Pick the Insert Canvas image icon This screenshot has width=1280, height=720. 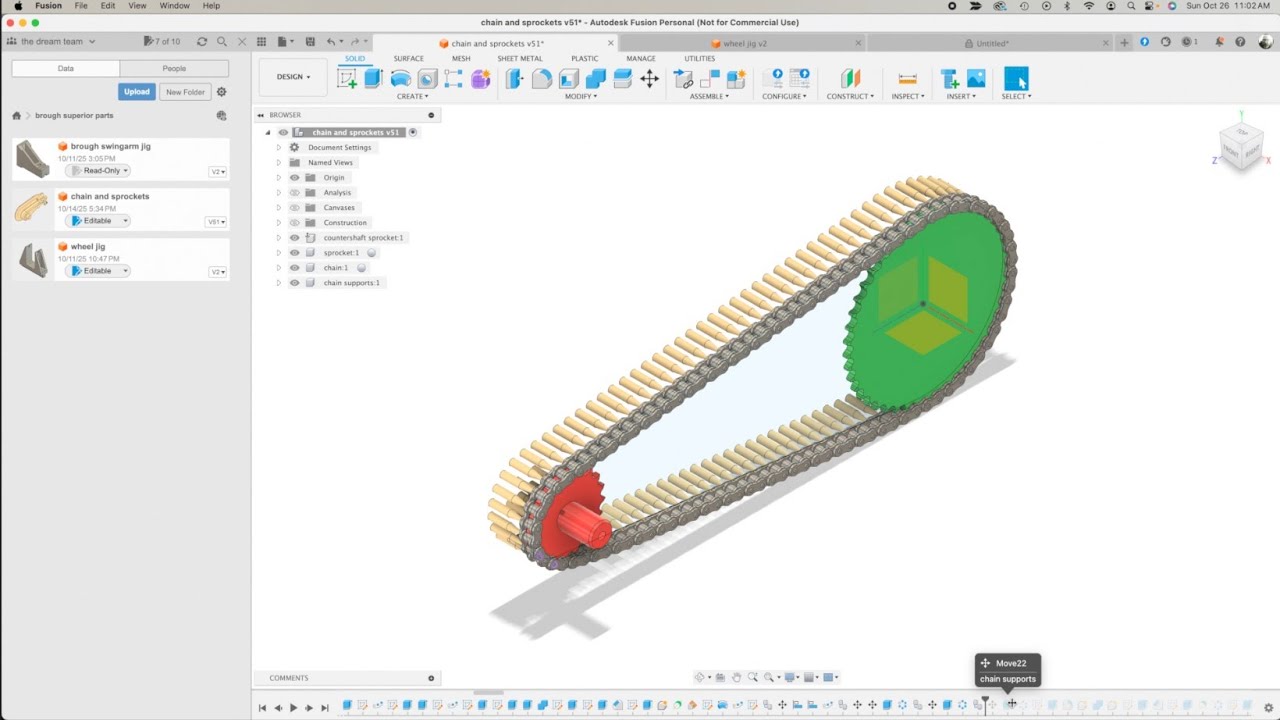(976, 79)
